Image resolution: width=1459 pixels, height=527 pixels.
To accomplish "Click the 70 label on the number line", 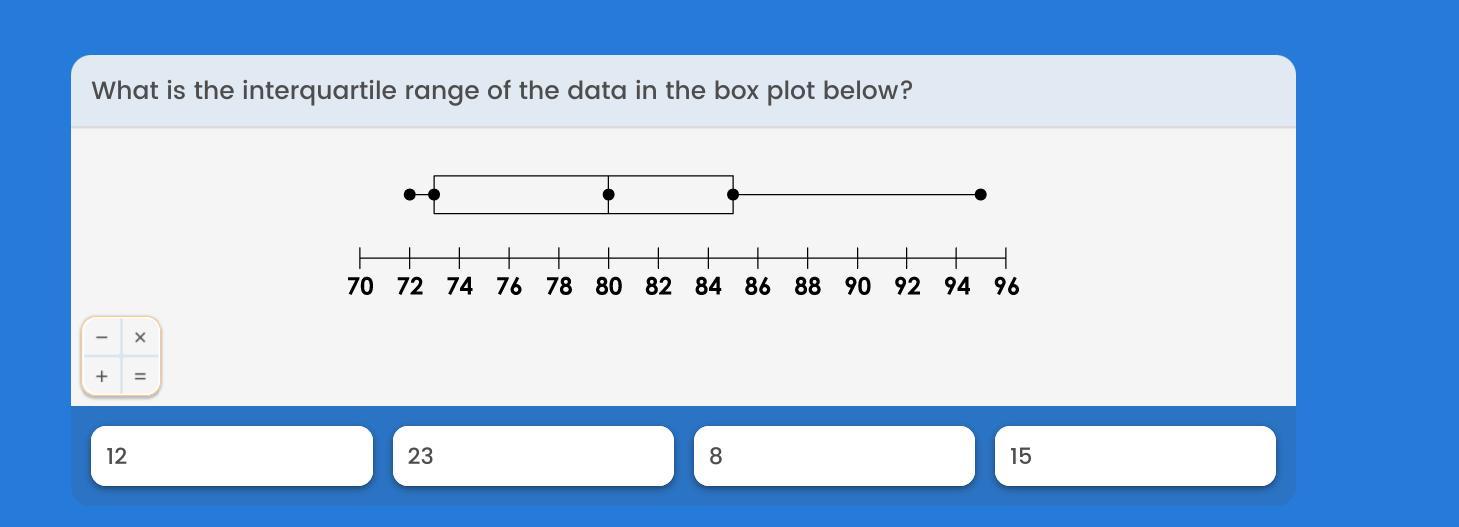I will (x=360, y=287).
